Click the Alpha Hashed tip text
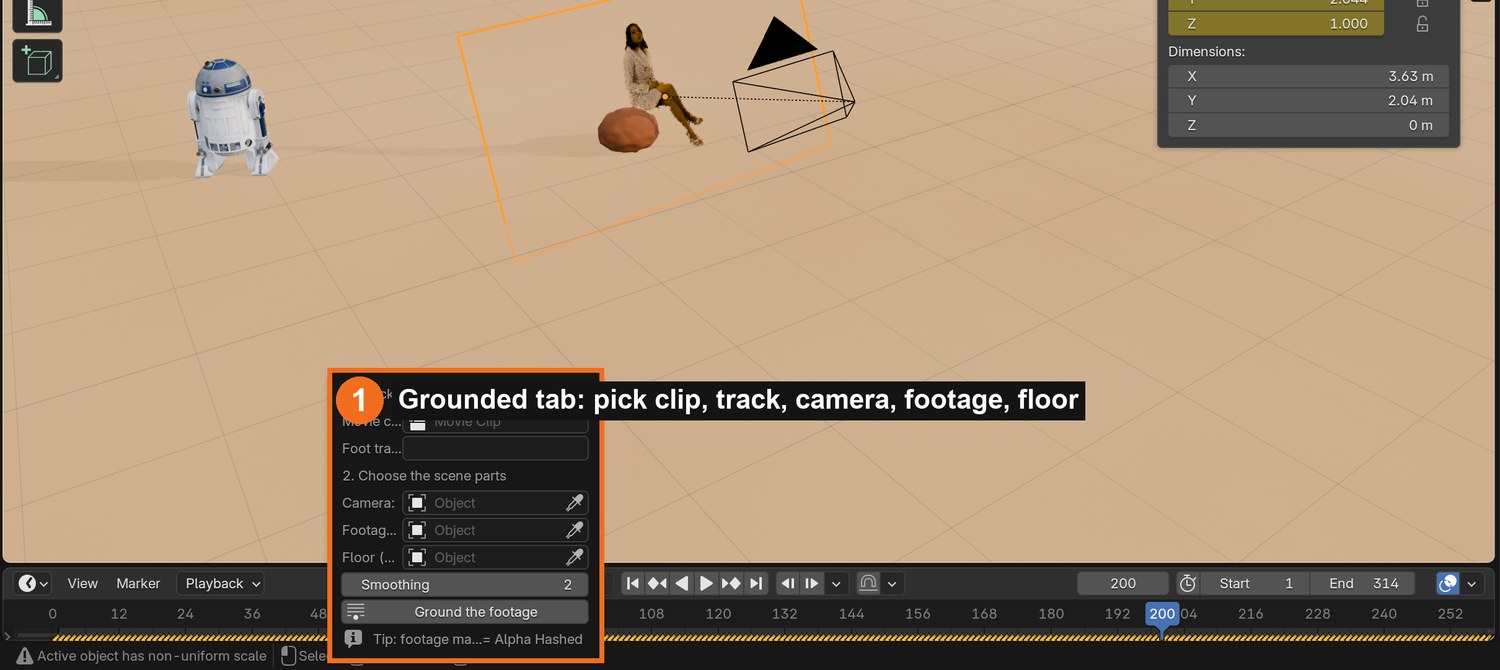 [477, 639]
